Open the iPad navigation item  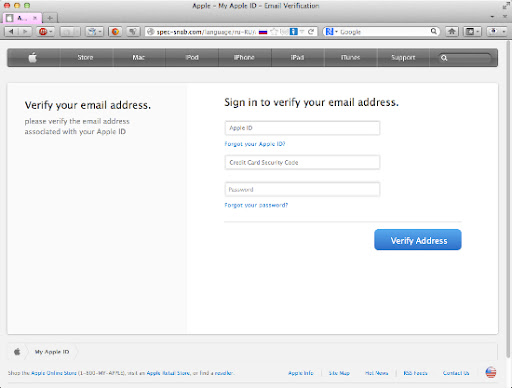pos(297,57)
